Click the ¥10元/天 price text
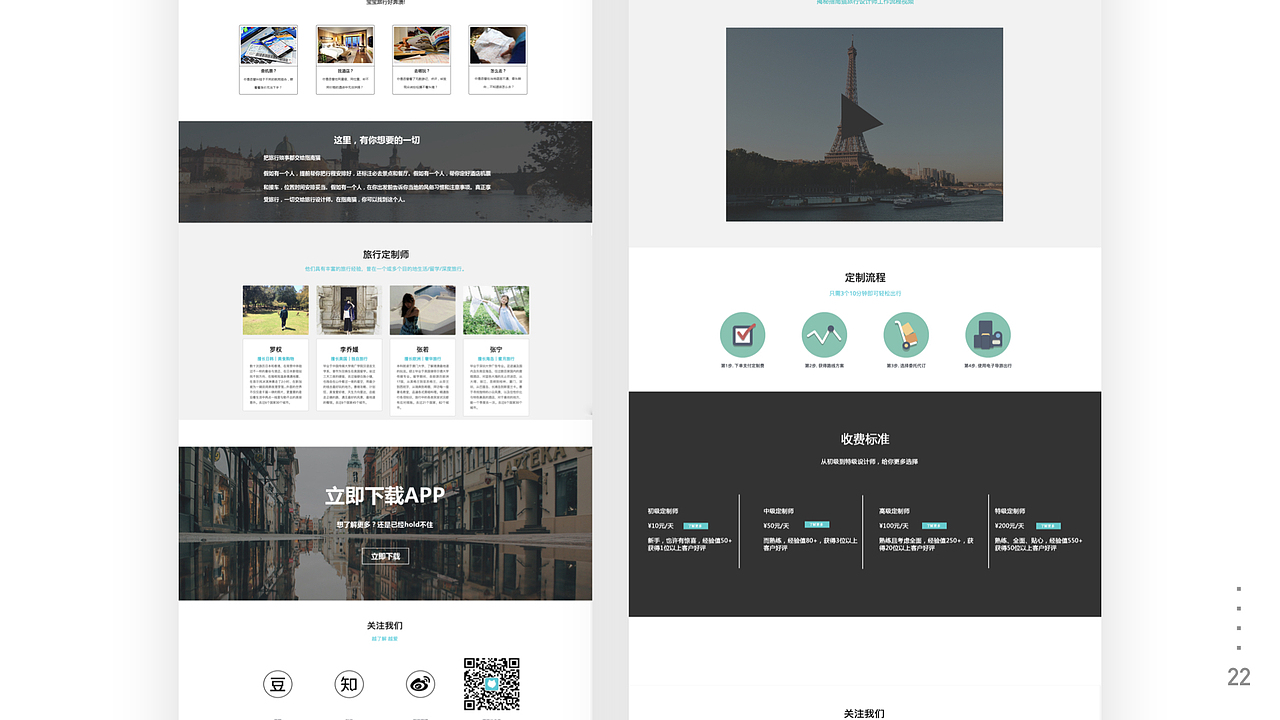 661,526
